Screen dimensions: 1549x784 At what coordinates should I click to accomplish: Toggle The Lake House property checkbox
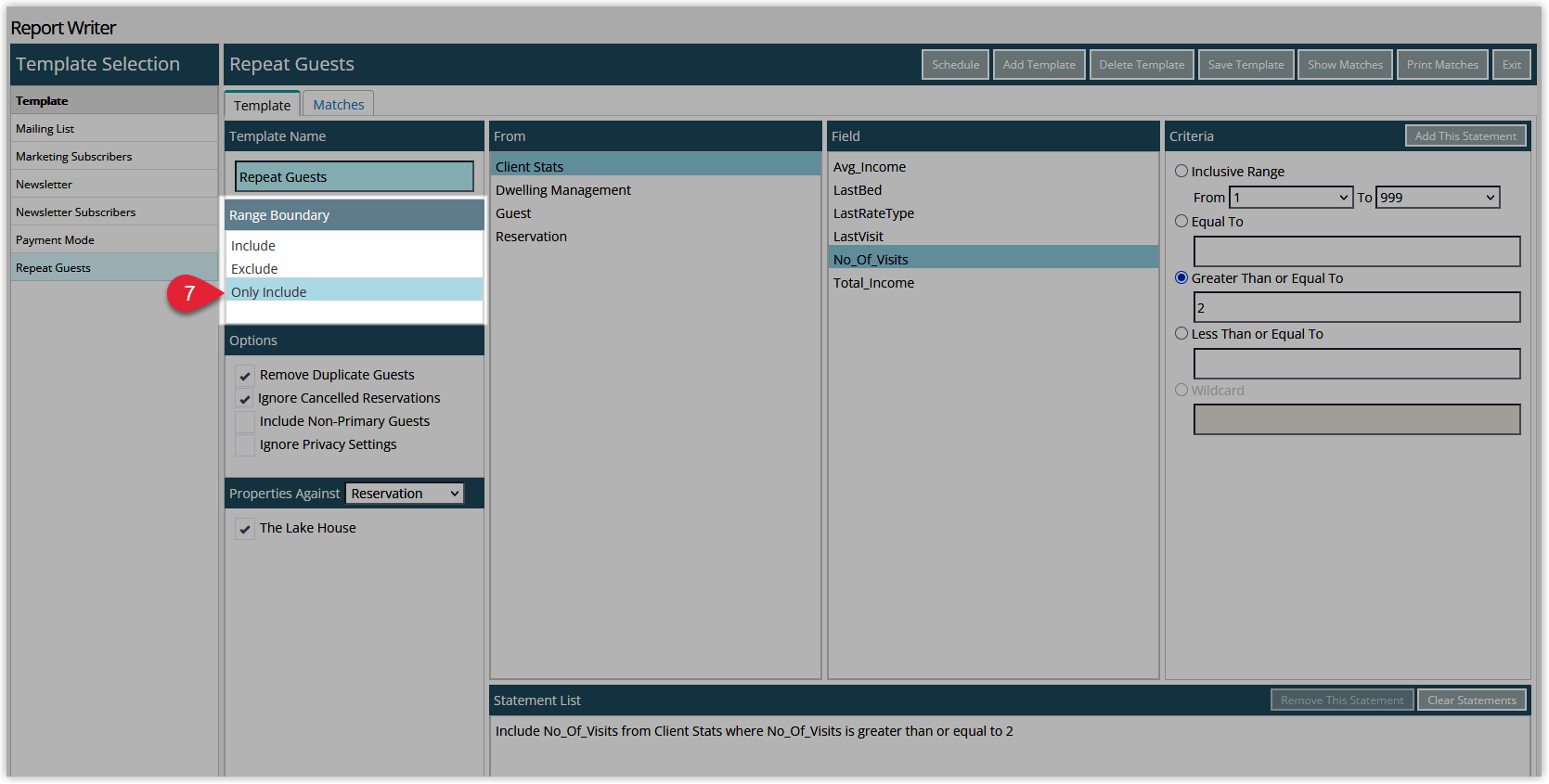245,529
